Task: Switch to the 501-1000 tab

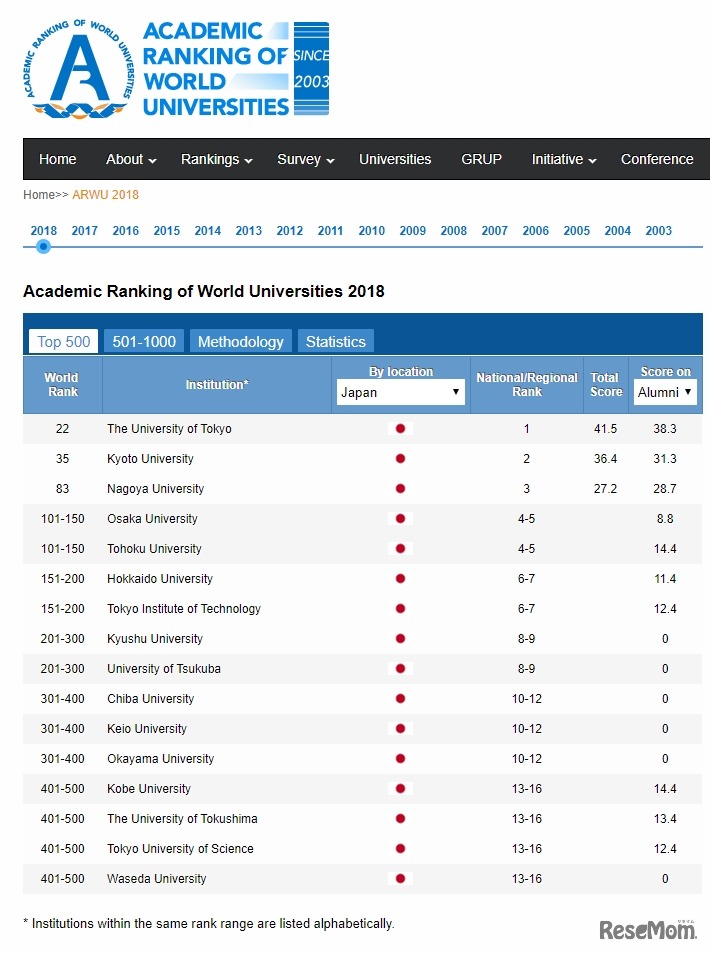Action: tap(144, 342)
